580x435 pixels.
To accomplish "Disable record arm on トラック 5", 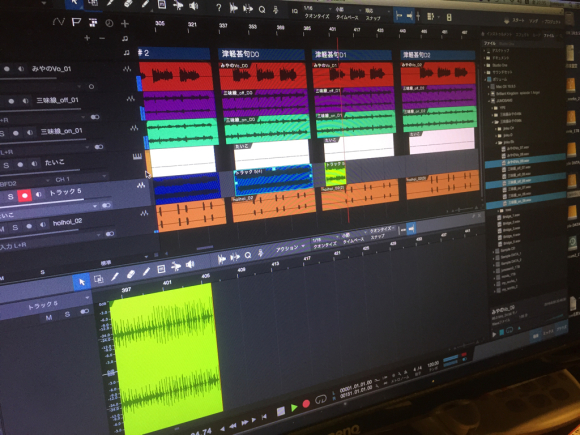I will coord(25,196).
